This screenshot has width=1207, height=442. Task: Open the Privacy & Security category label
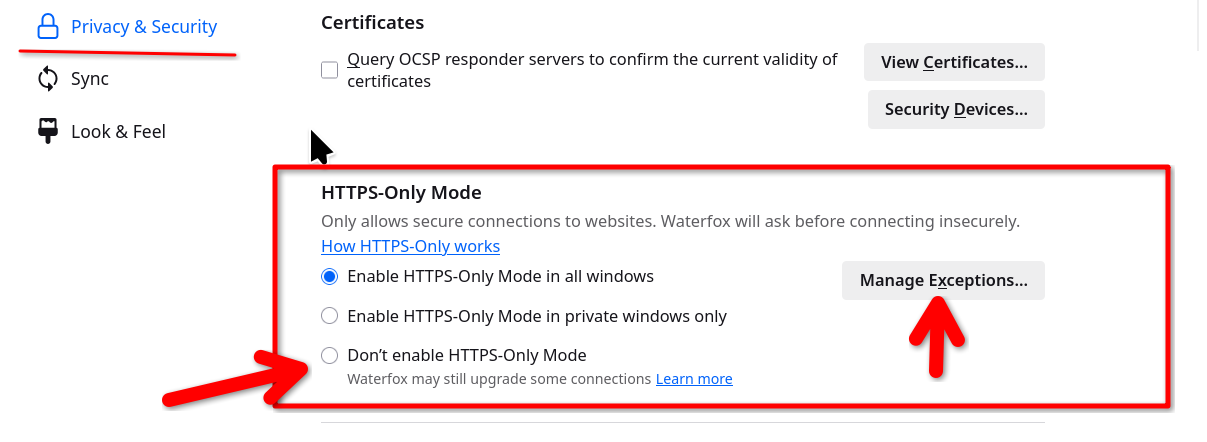[x=143, y=27]
